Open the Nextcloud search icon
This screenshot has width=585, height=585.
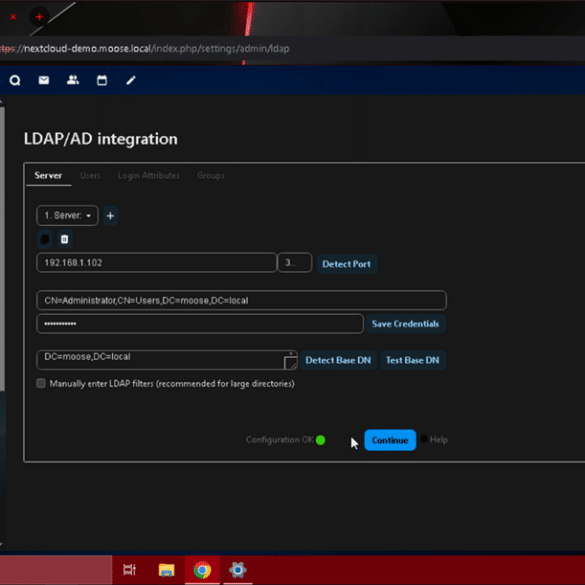point(15,80)
